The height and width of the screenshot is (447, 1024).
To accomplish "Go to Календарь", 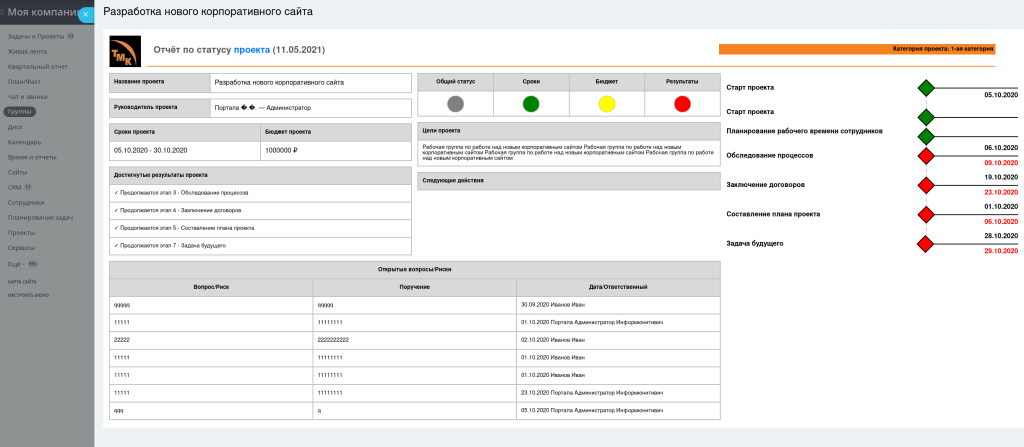I will 25,142.
